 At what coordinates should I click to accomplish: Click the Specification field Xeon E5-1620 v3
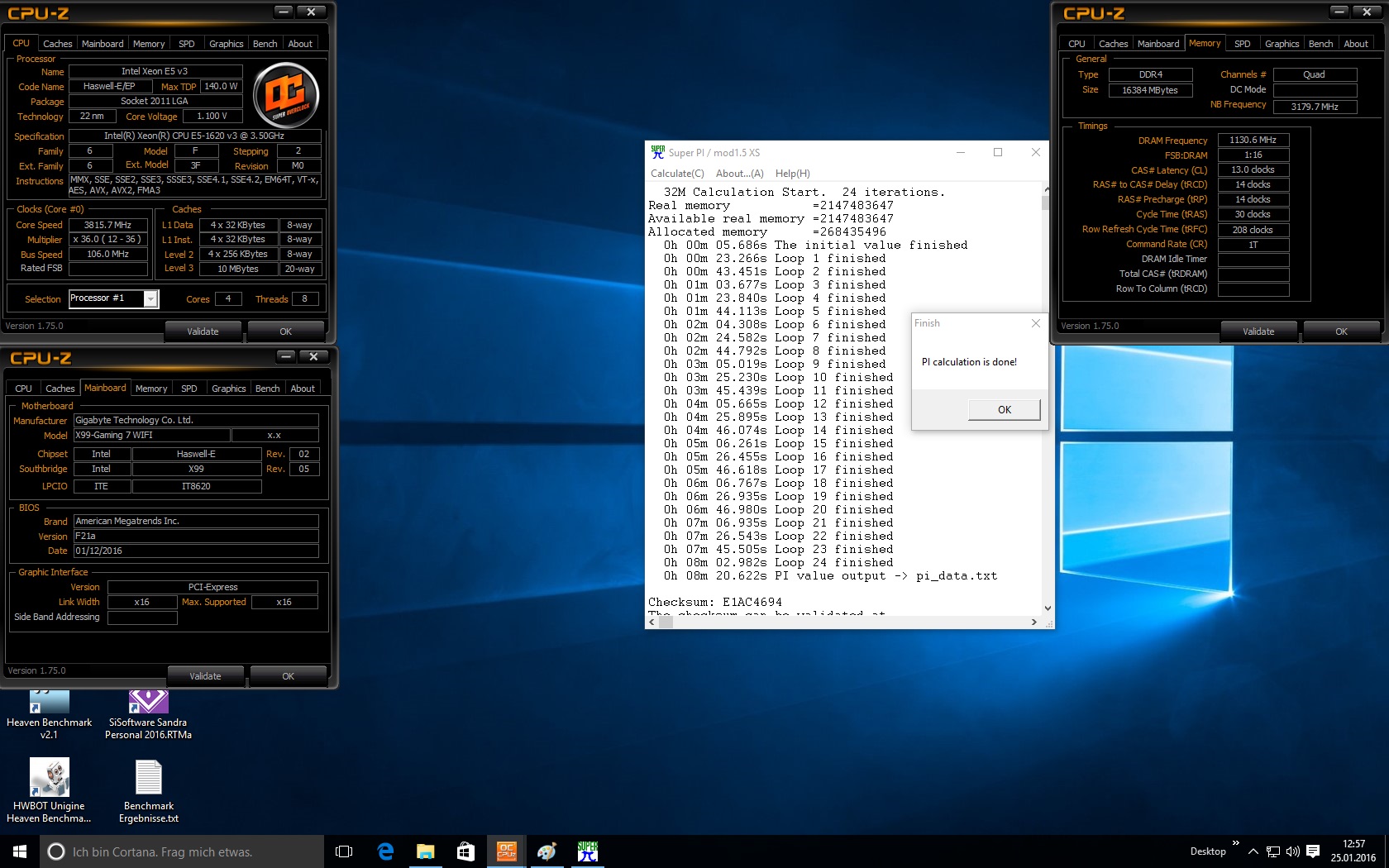[x=194, y=136]
